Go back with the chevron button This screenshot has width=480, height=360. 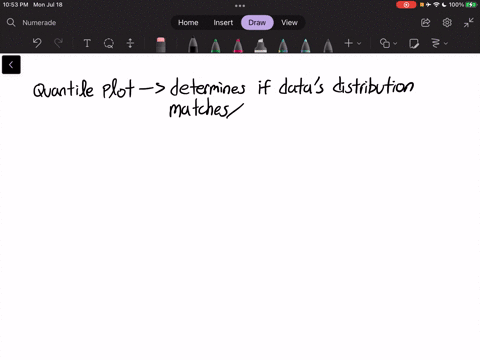(11, 65)
